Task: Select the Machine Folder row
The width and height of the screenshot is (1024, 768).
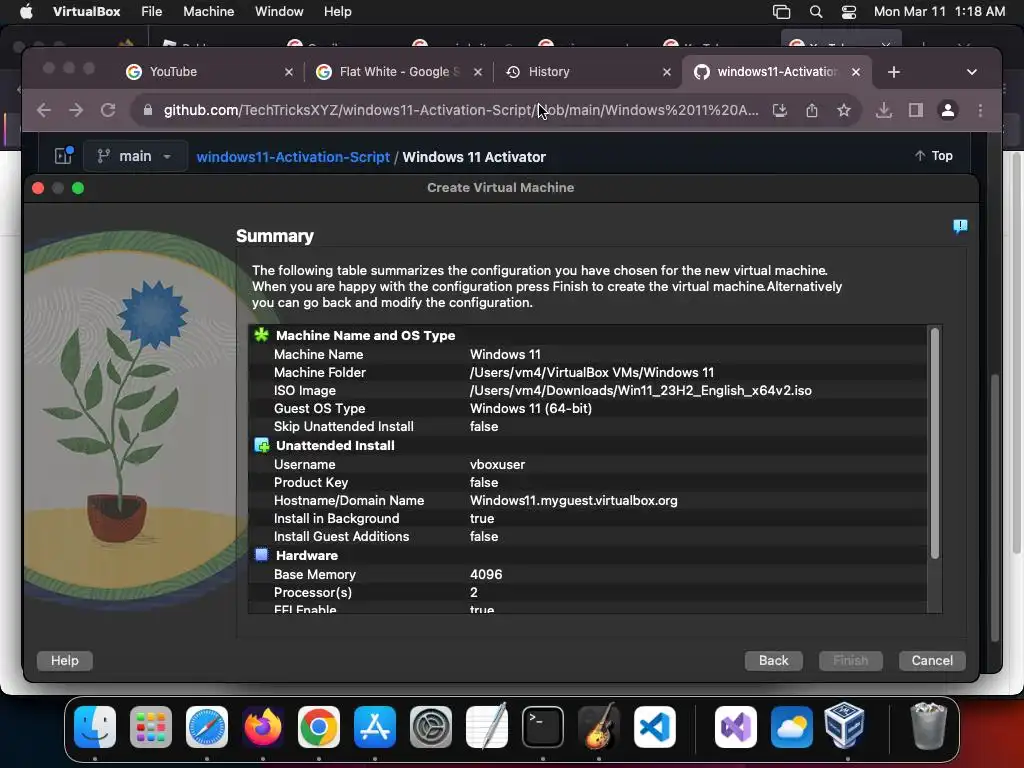Action: click(588, 372)
